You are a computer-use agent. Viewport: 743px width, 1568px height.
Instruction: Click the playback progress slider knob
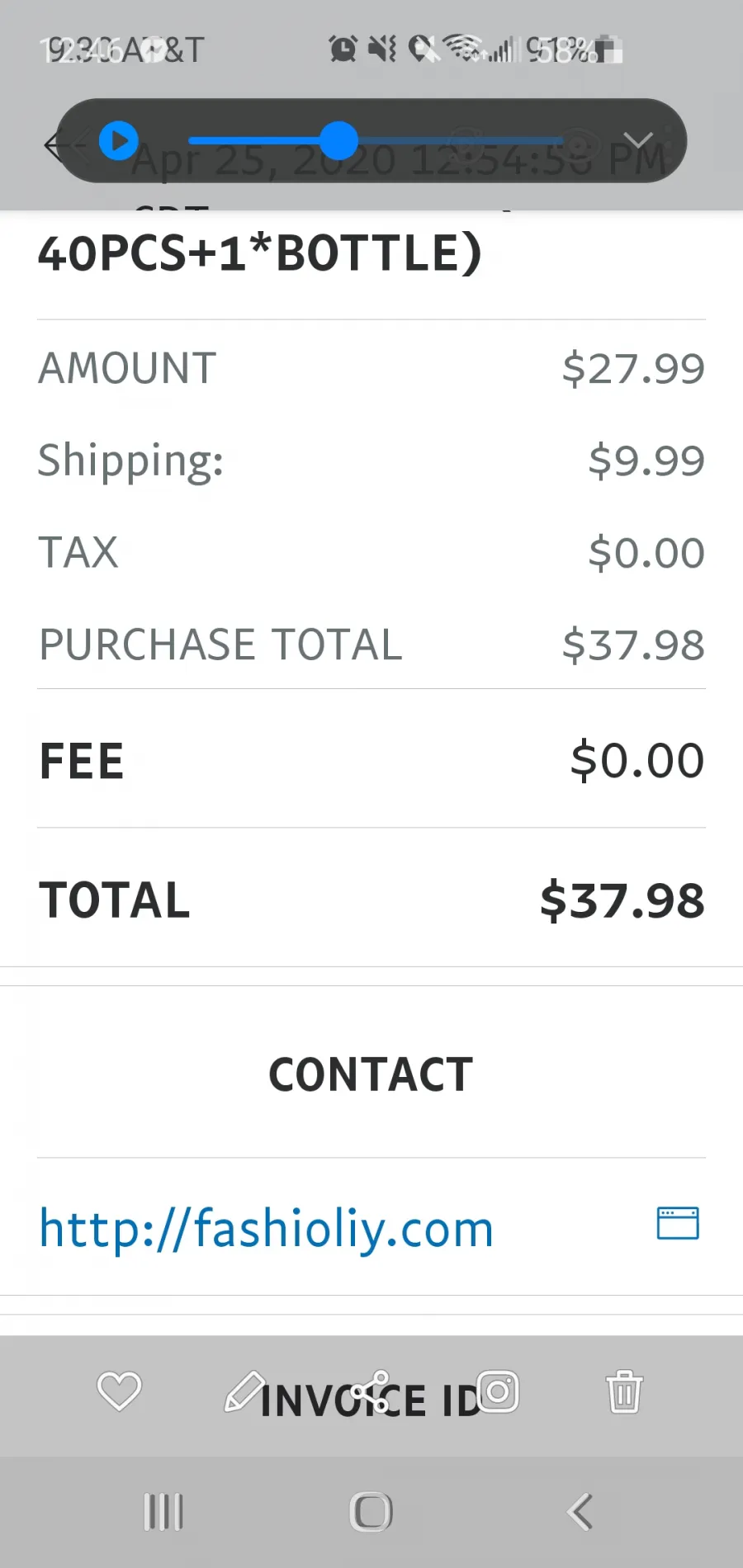tap(338, 141)
